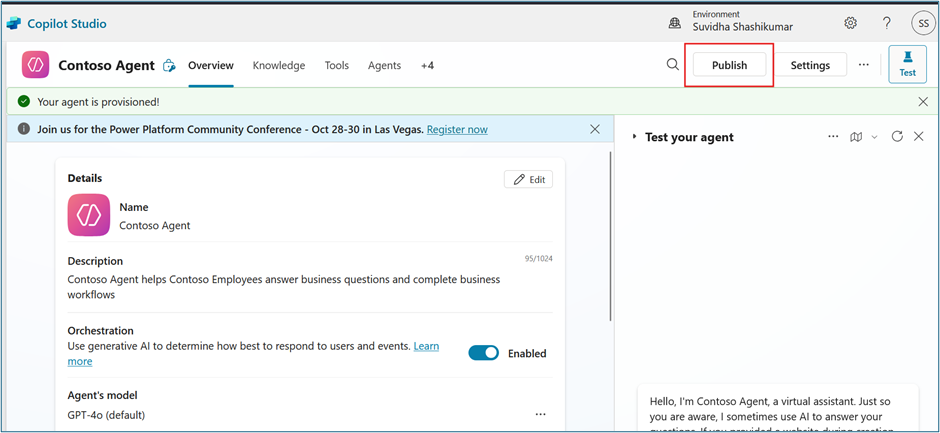Collapse the Test your agent triangle
The height and width of the screenshot is (433, 940).
pos(635,137)
